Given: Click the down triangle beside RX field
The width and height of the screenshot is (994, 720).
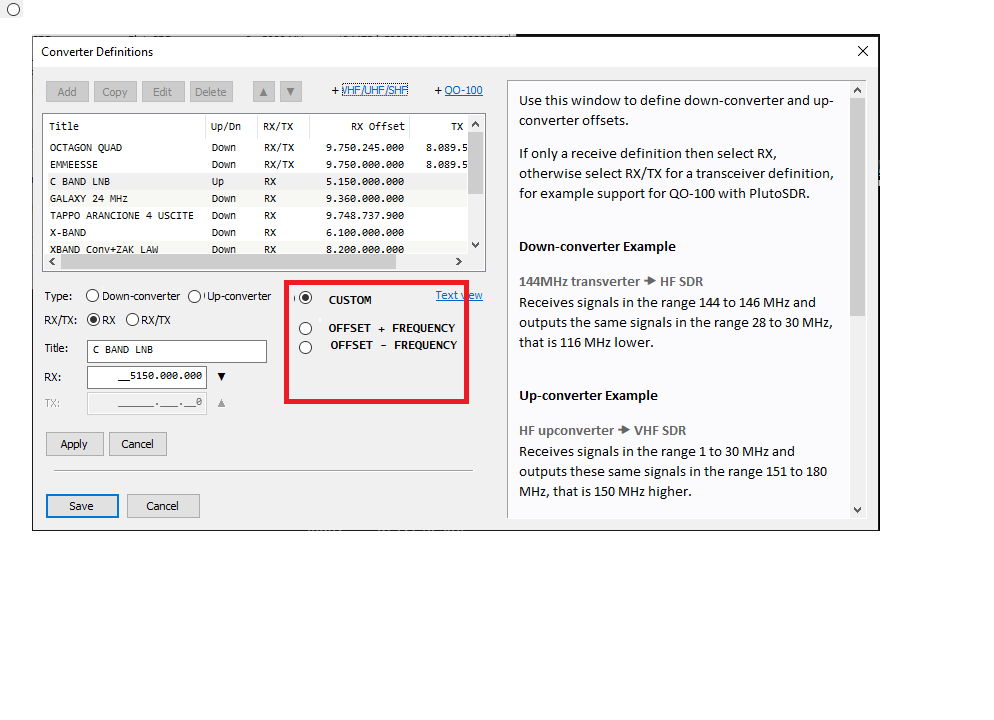Looking at the screenshot, I should [x=222, y=377].
